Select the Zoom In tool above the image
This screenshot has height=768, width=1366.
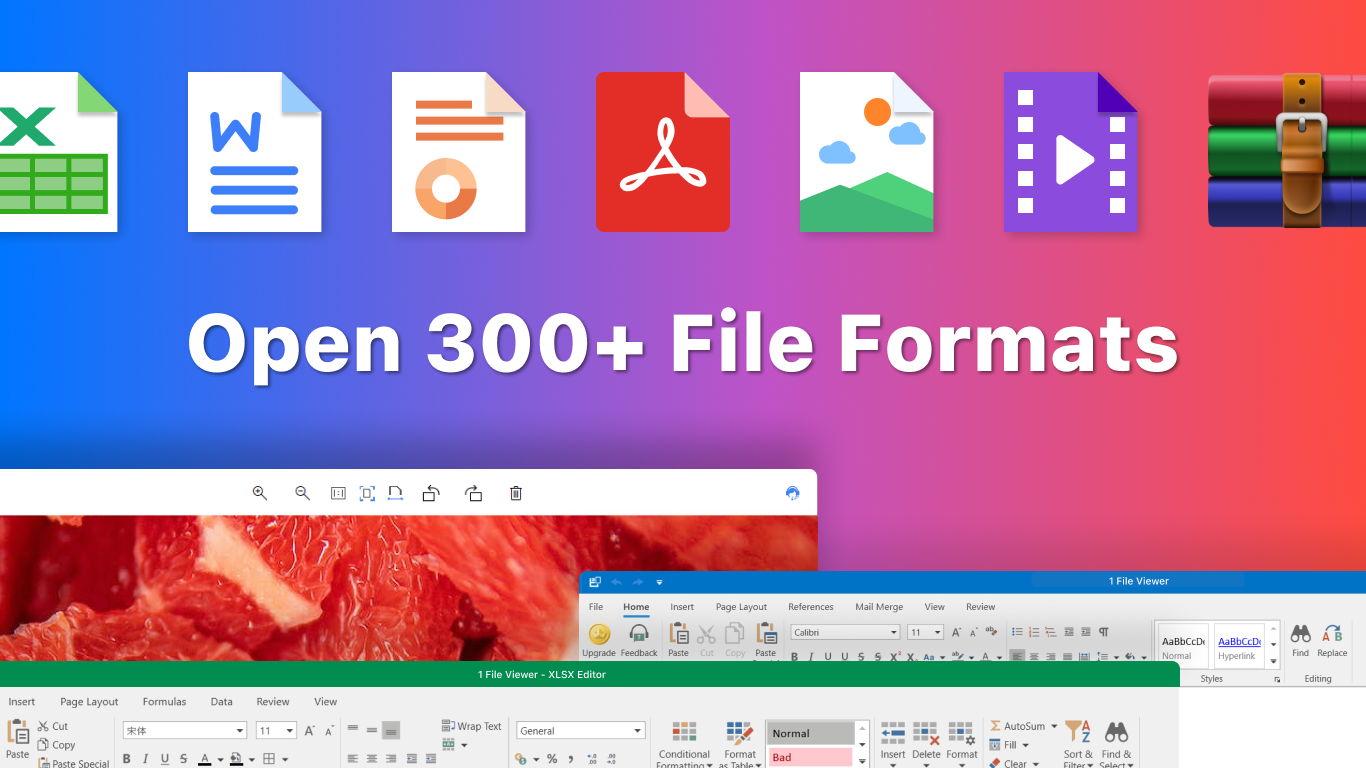[x=259, y=493]
